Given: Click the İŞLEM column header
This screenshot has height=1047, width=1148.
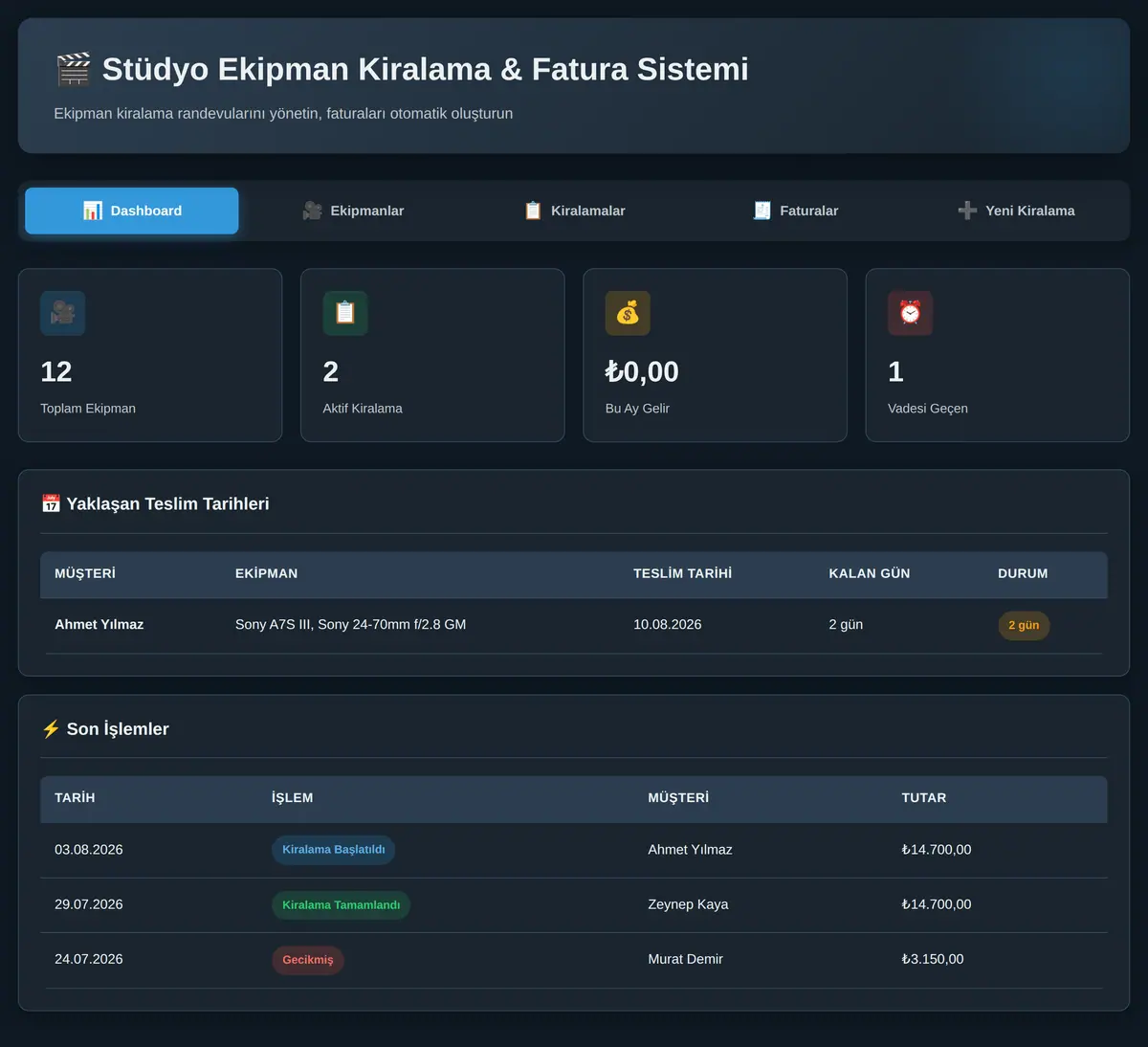Looking at the screenshot, I should click(293, 797).
